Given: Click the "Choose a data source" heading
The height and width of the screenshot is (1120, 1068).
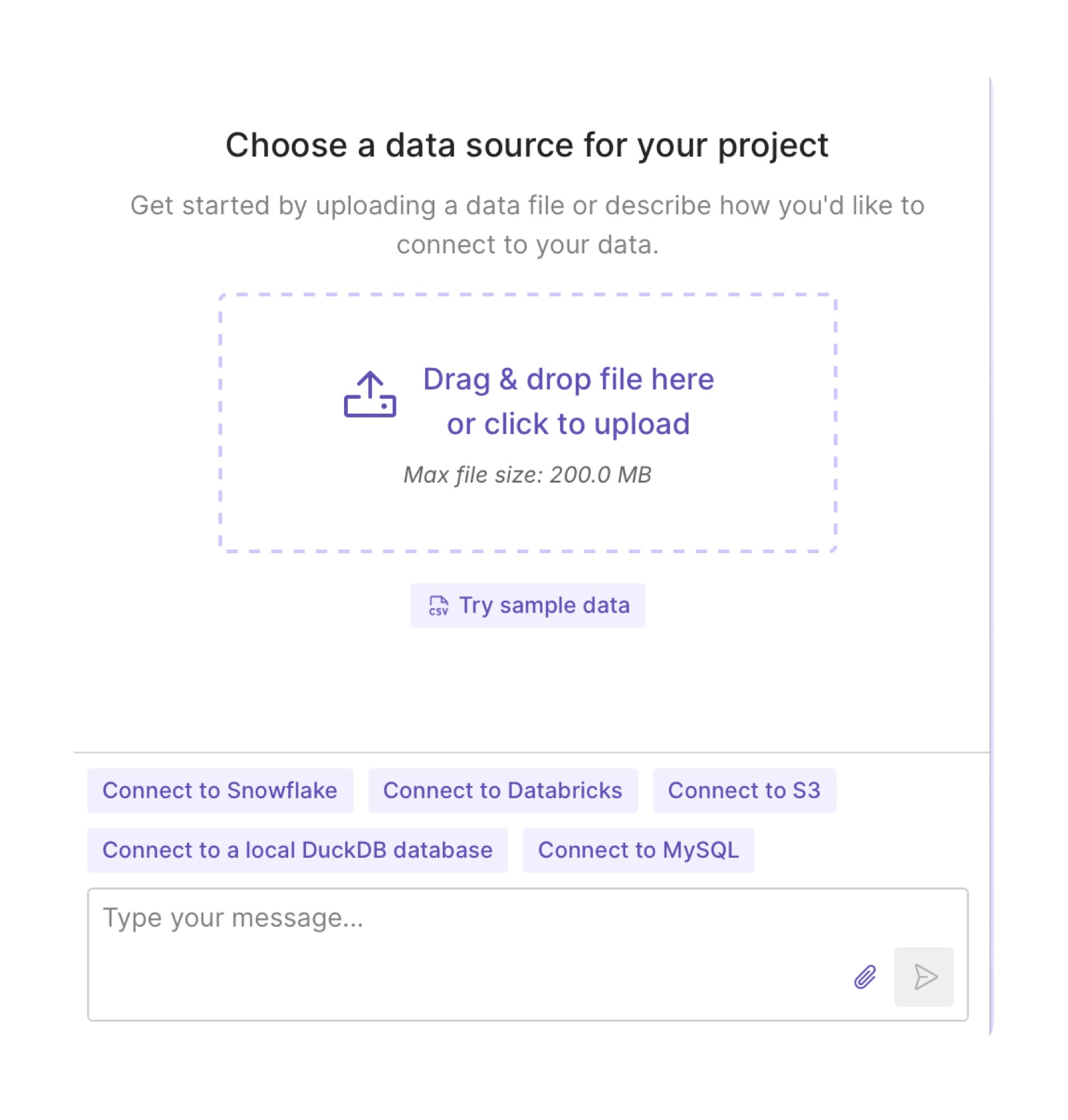Looking at the screenshot, I should click(527, 145).
